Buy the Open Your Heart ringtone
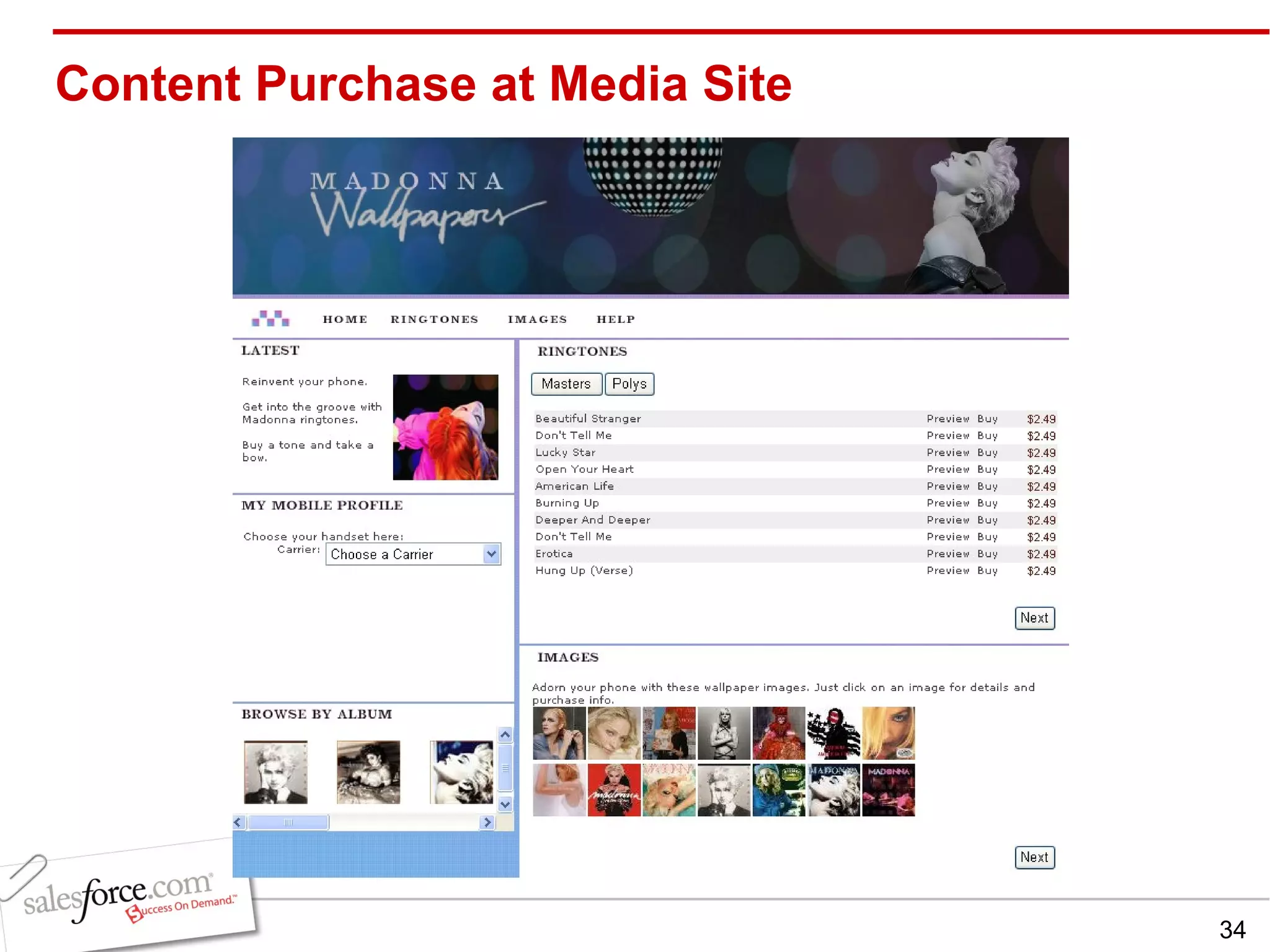Viewport: 1270px width, 952px height. point(987,469)
